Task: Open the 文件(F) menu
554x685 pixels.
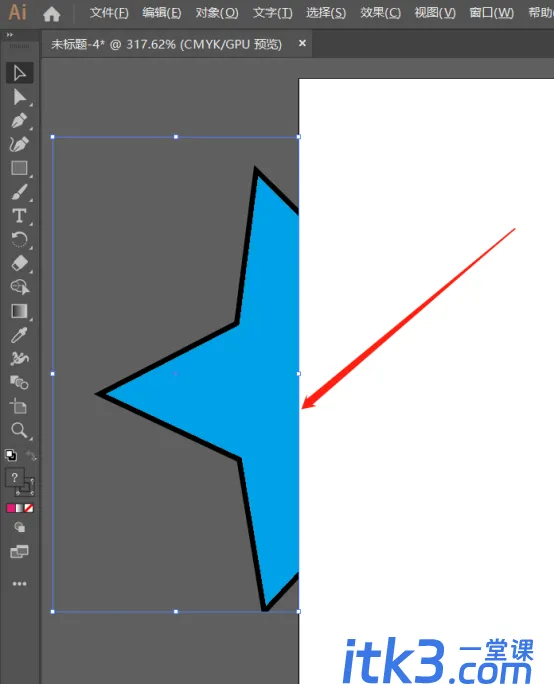Action: 109,13
